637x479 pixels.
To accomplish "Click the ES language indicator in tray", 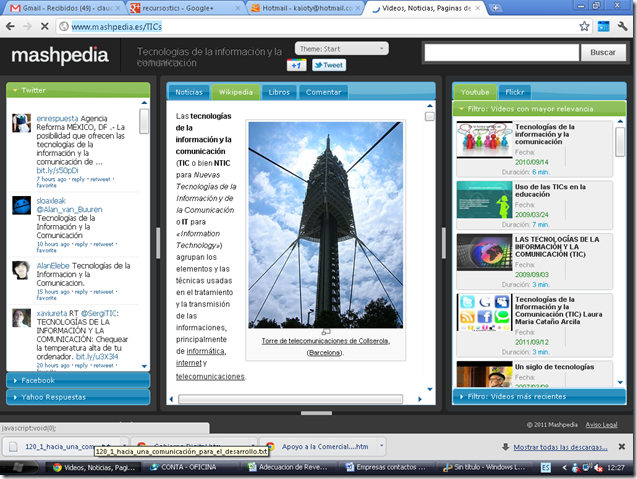I will pos(546,468).
